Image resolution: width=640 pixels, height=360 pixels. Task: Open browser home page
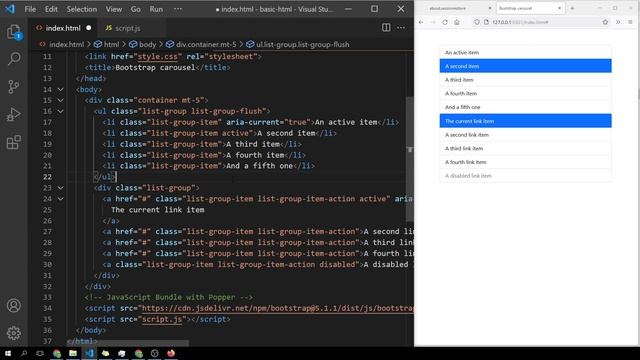click(457, 22)
